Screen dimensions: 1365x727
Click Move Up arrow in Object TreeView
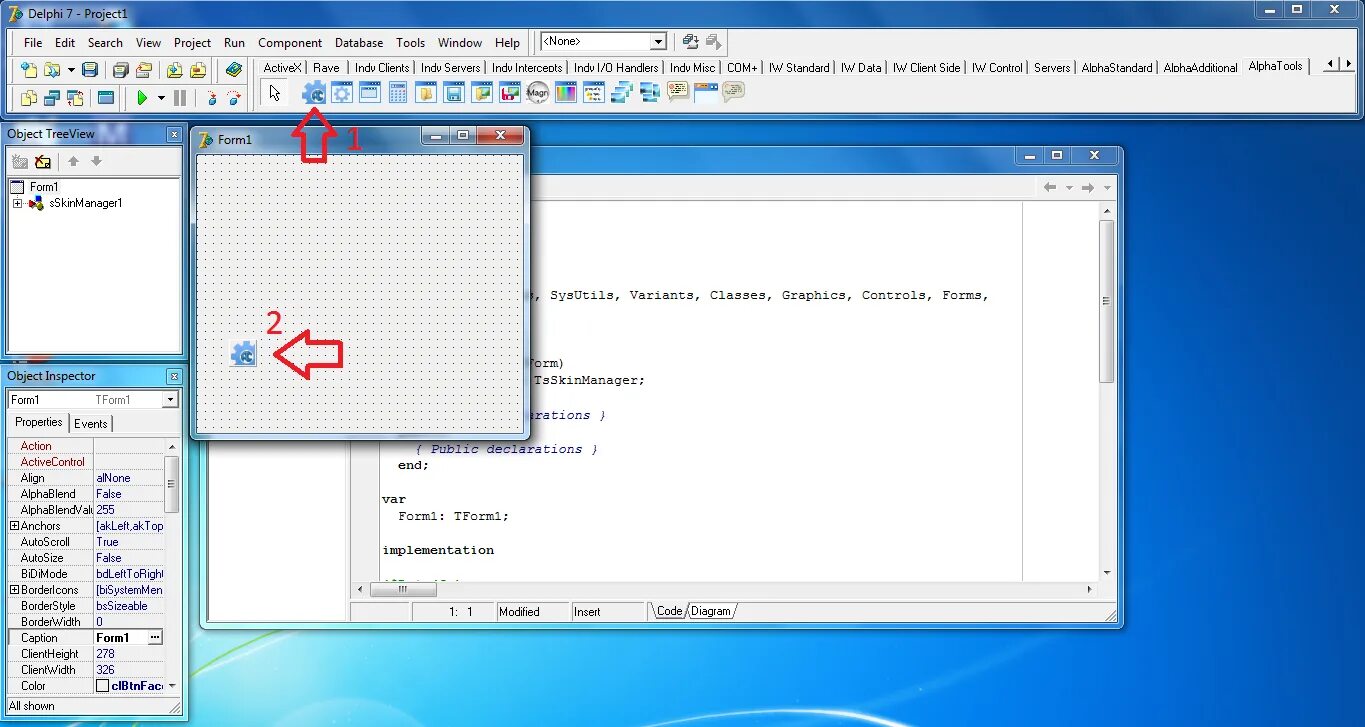[x=73, y=162]
